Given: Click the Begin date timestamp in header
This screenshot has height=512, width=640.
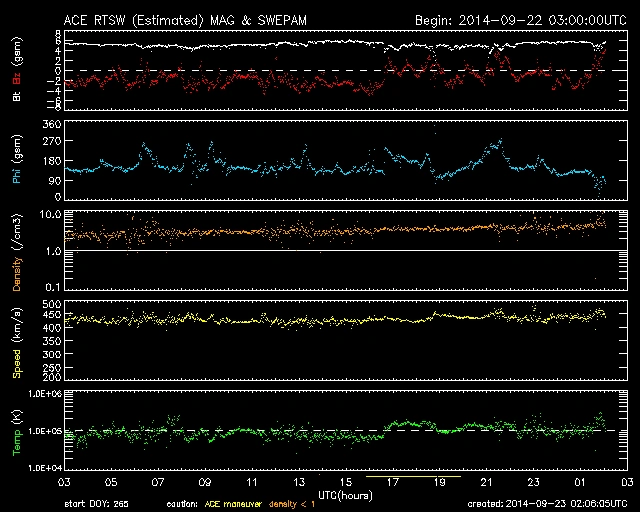Looking at the screenshot, I should pos(520,20).
